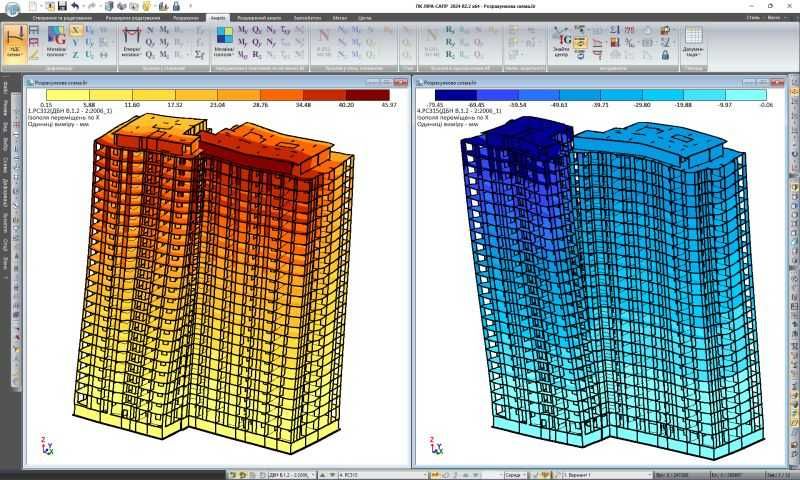Click the plate stress mosaic squares icon
Screen dimensions: 800x480
tap(223, 41)
